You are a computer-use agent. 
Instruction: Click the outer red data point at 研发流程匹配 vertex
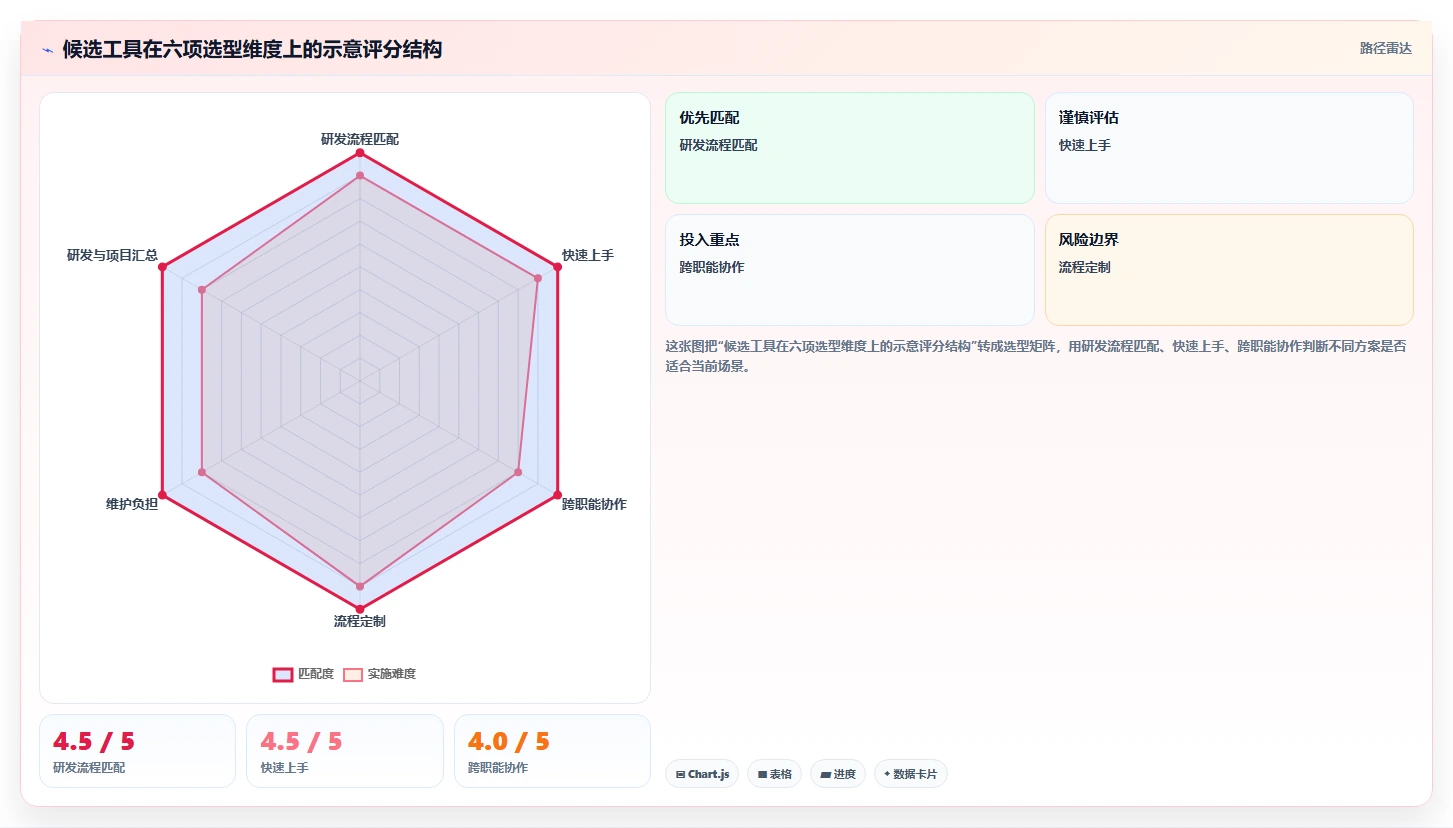360,153
